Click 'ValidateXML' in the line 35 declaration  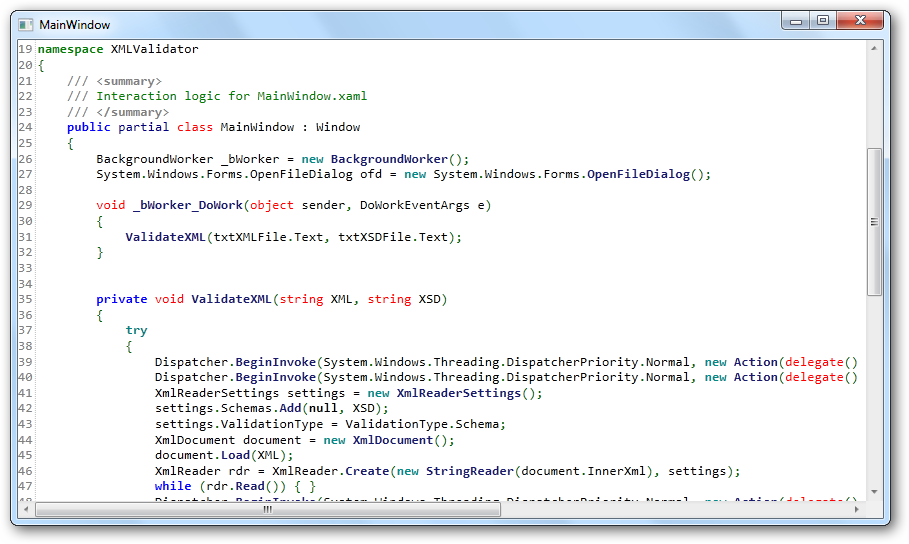tap(231, 299)
